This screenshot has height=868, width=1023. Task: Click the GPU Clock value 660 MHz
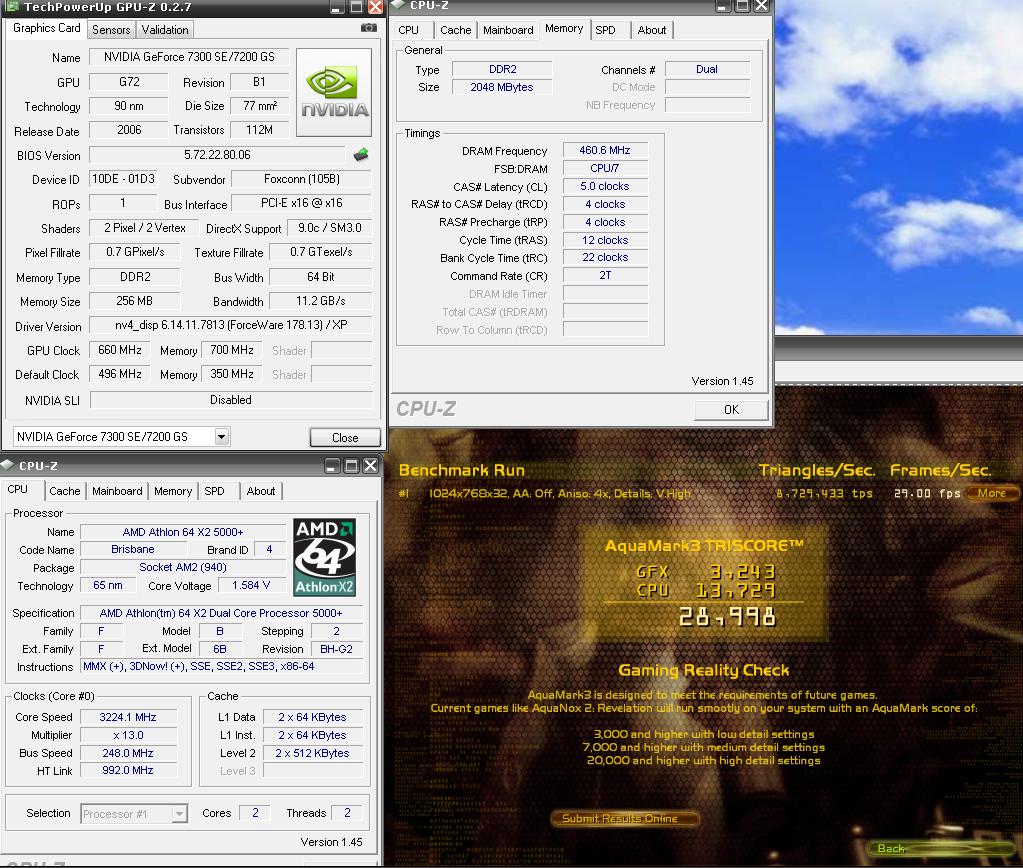pos(120,350)
